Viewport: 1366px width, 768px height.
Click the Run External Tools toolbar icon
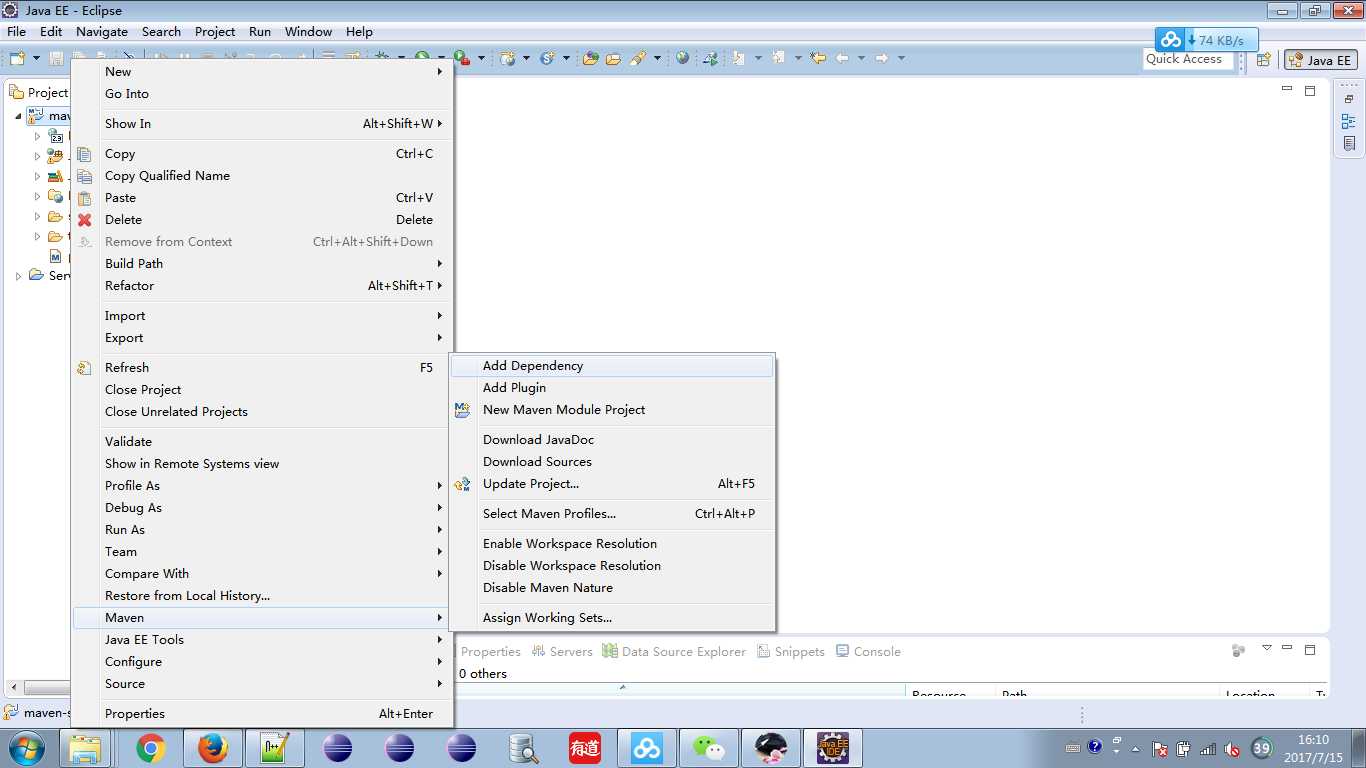pyautogui.click(x=462, y=58)
